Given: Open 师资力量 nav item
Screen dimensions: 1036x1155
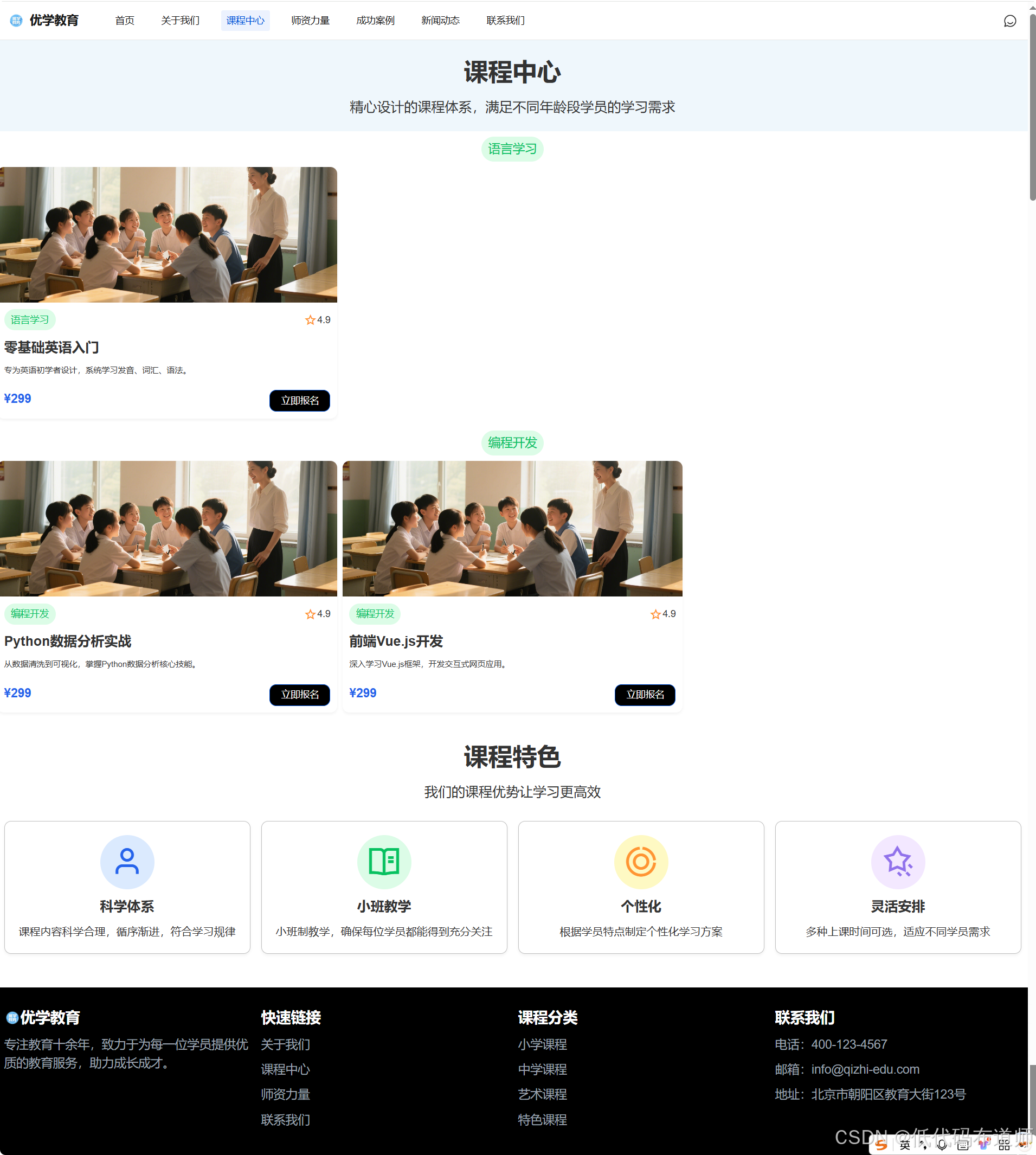Looking at the screenshot, I should click(x=310, y=21).
